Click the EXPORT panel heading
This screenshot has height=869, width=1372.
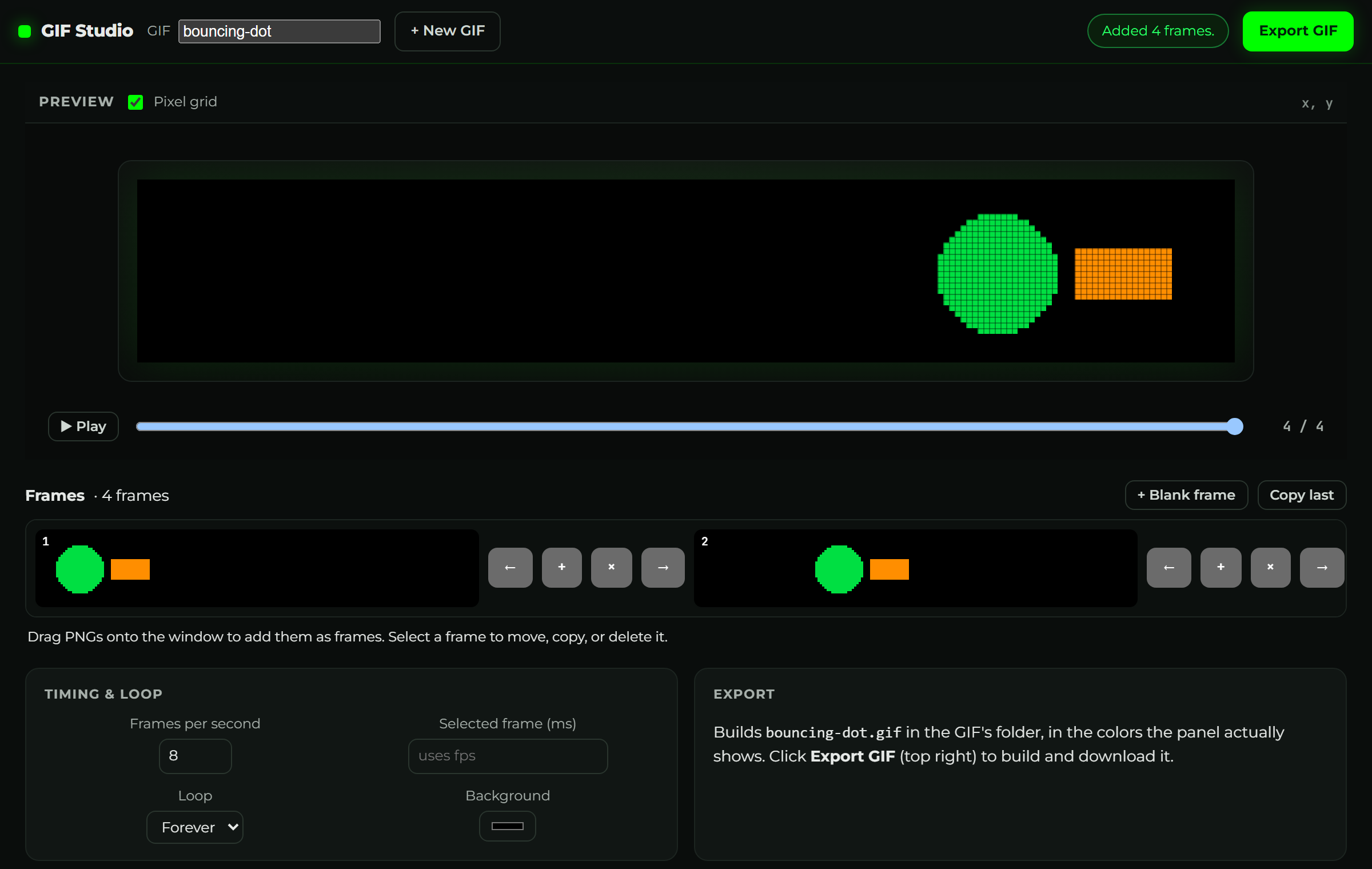coord(744,693)
